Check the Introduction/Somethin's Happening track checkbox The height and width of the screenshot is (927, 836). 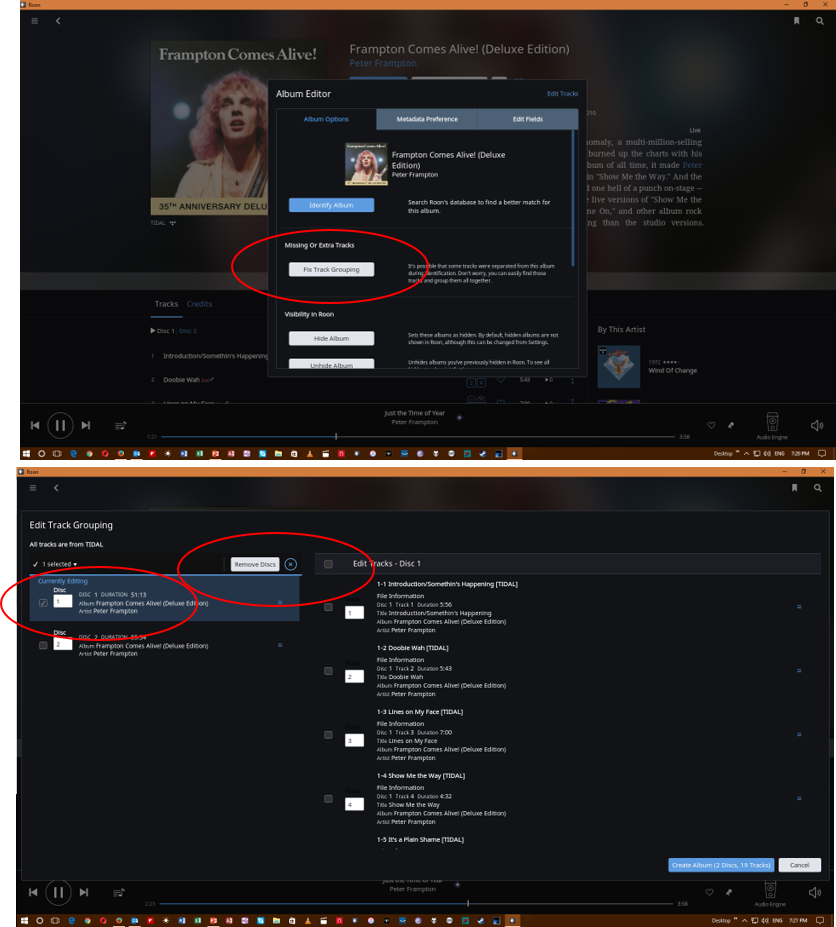pyautogui.click(x=328, y=607)
